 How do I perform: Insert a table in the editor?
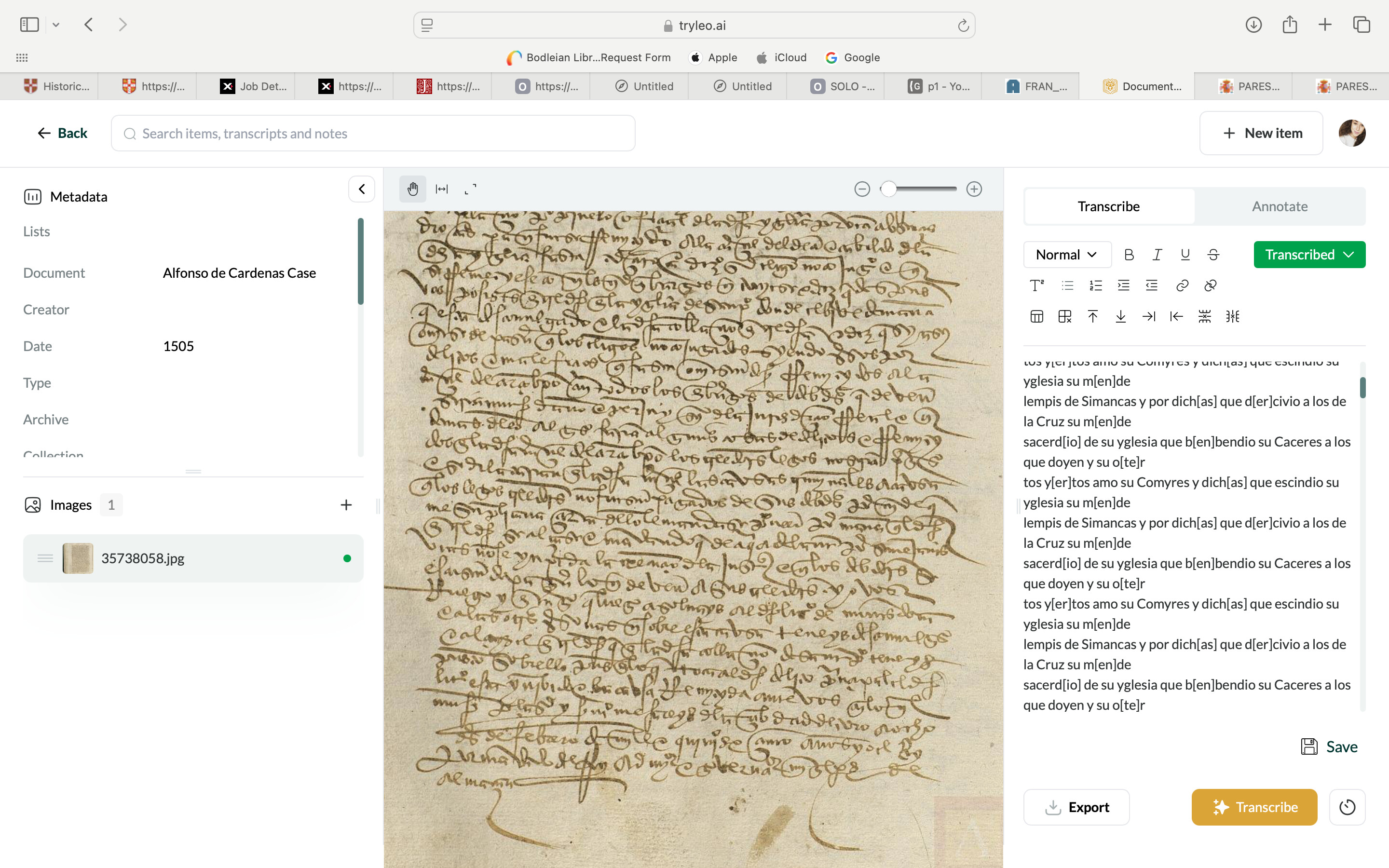point(1036,316)
